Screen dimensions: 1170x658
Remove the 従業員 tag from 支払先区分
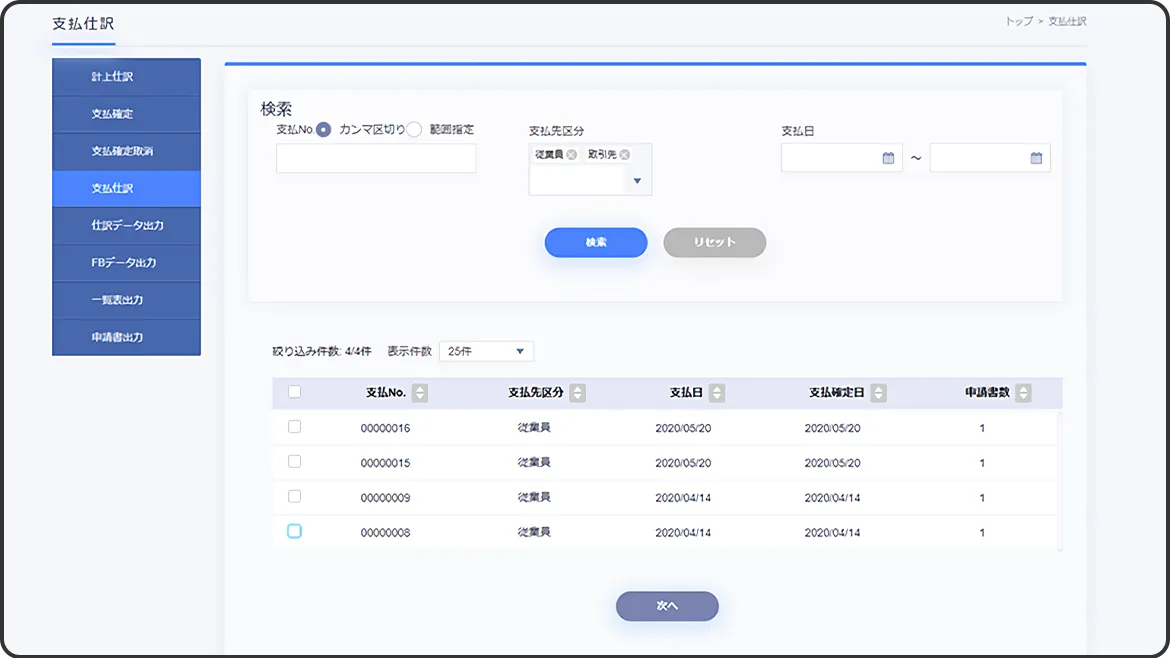(572, 155)
